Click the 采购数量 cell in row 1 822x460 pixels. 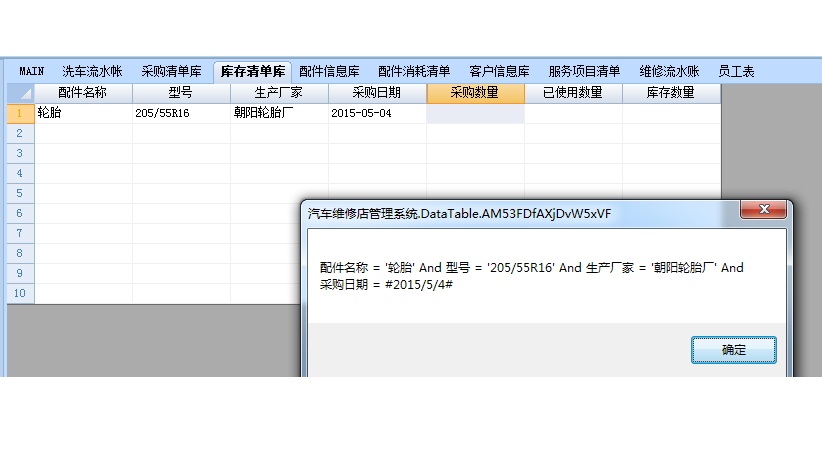(x=475, y=113)
